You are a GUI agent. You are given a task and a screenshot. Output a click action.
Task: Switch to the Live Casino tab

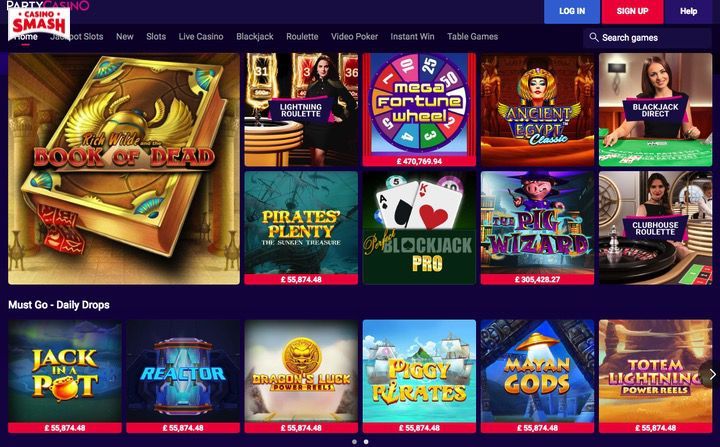point(201,37)
